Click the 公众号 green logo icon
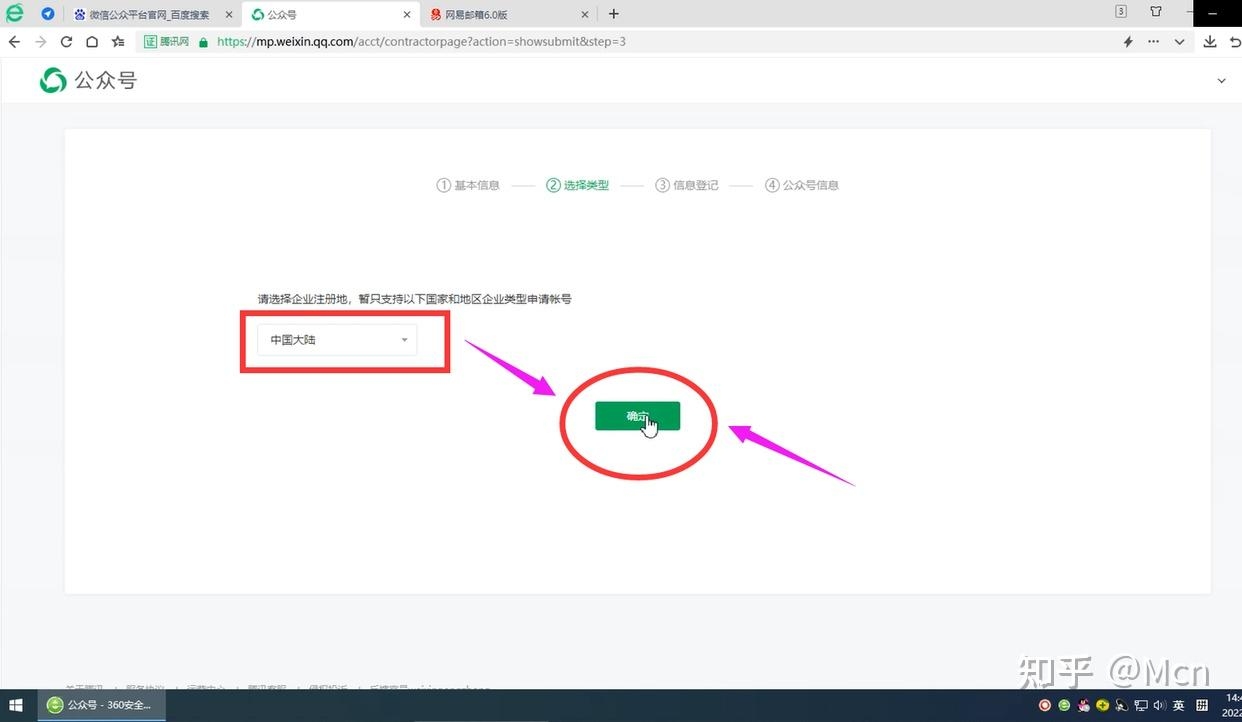1242x722 pixels. pos(52,80)
